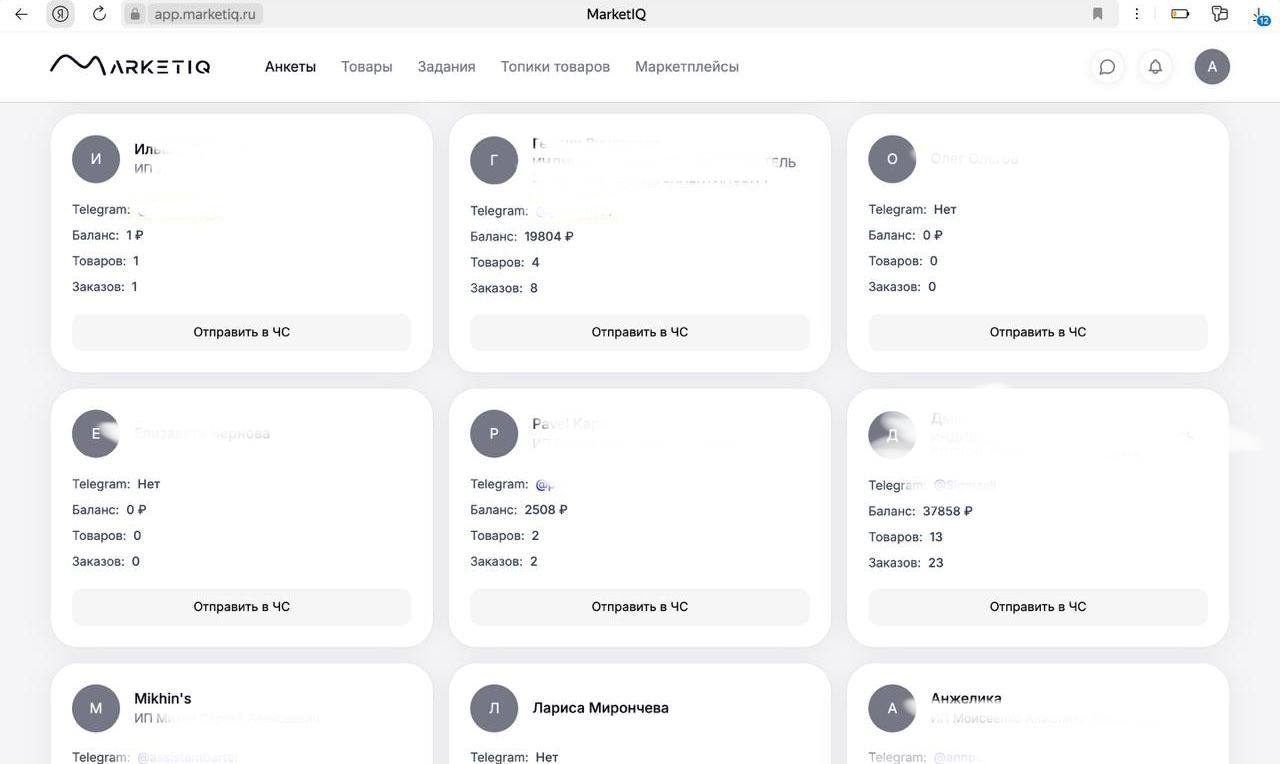Image resolution: width=1280 pixels, height=764 pixels.
Task: Click Анжелика's card avatar А
Action: (892, 708)
